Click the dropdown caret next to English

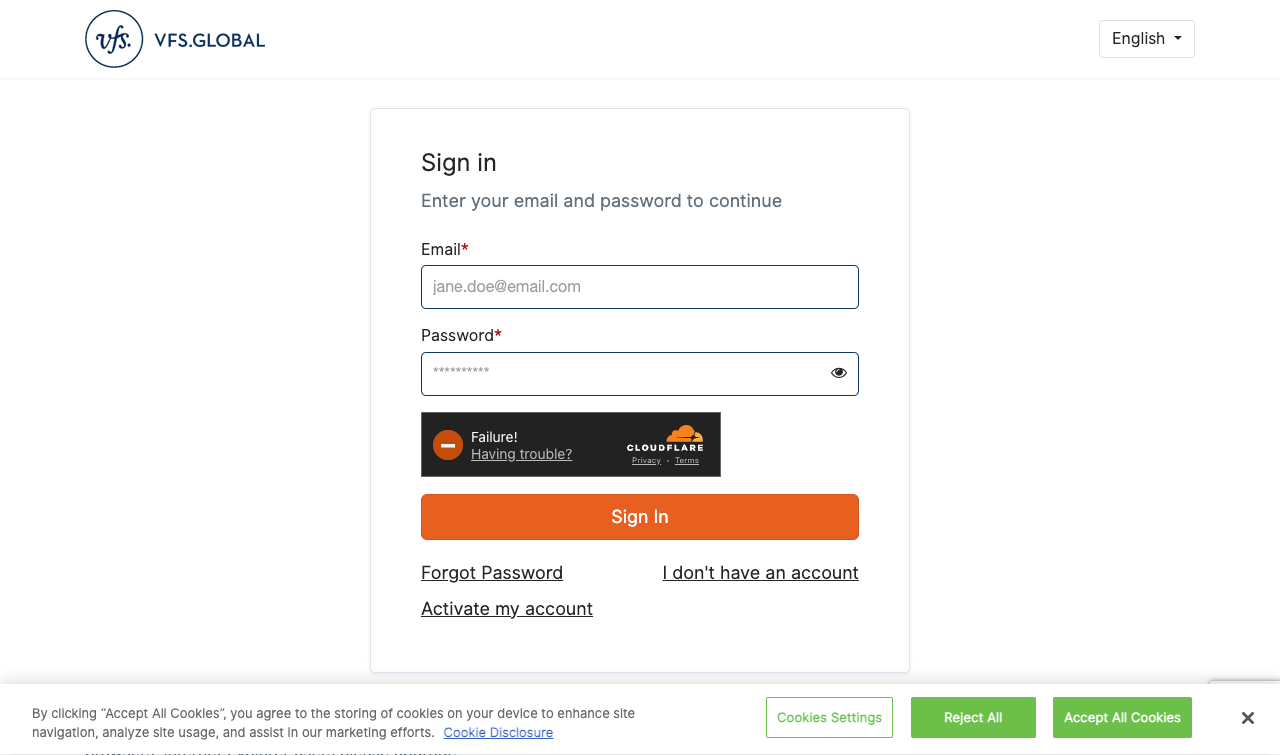tap(1178, 39)
